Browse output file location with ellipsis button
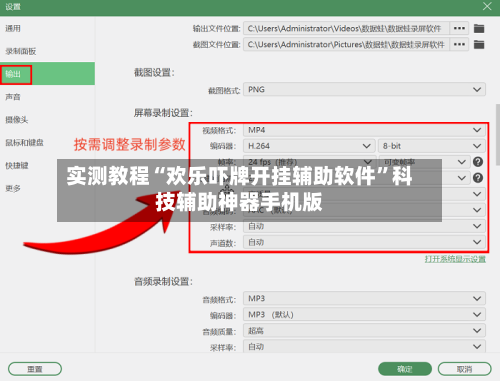The height and width of the screenshot is (381, 500). 459,29
